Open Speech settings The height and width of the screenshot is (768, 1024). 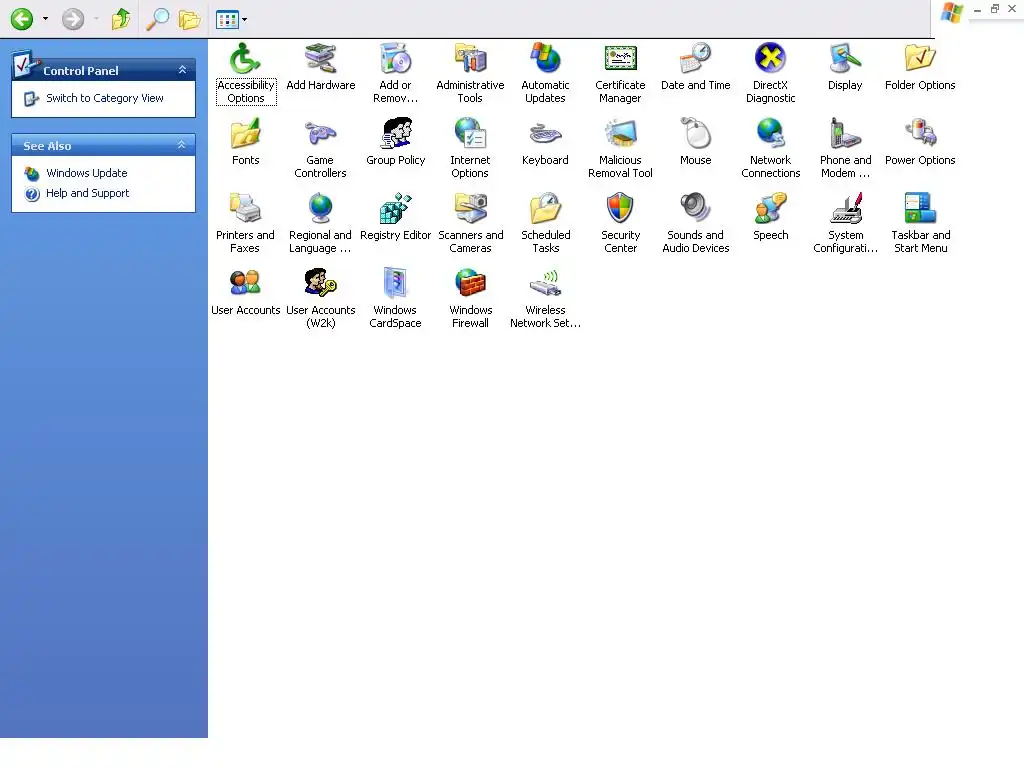pyautogui.click(x=771, y=217)
